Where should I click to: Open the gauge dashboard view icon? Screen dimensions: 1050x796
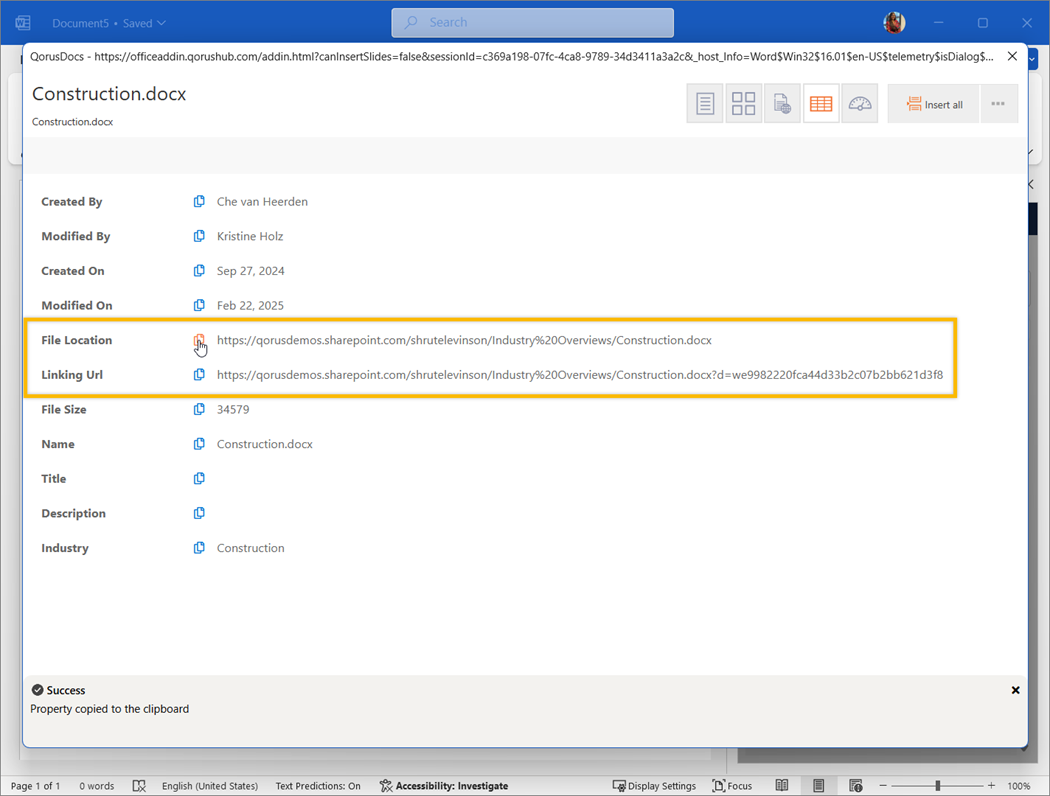pos(860,104)
